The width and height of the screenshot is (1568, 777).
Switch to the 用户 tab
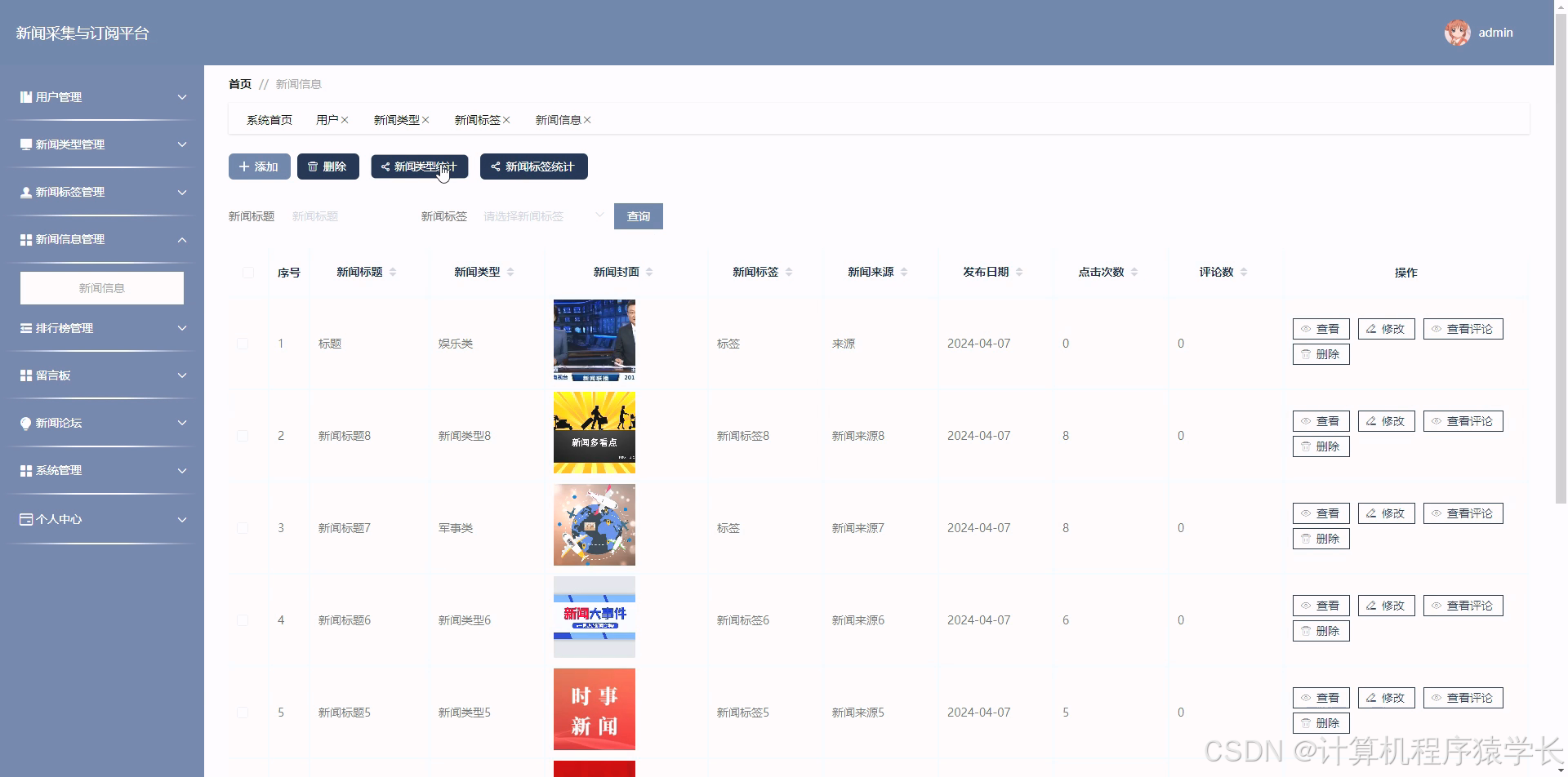tap(327, 120)
